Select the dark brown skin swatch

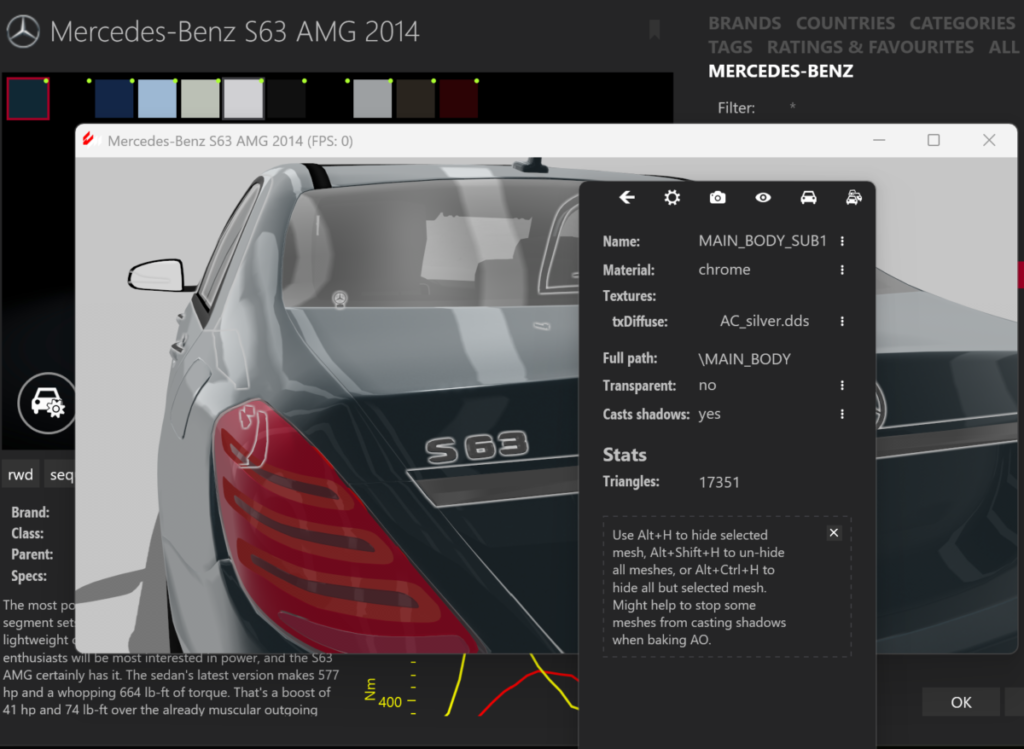(416, 99)
